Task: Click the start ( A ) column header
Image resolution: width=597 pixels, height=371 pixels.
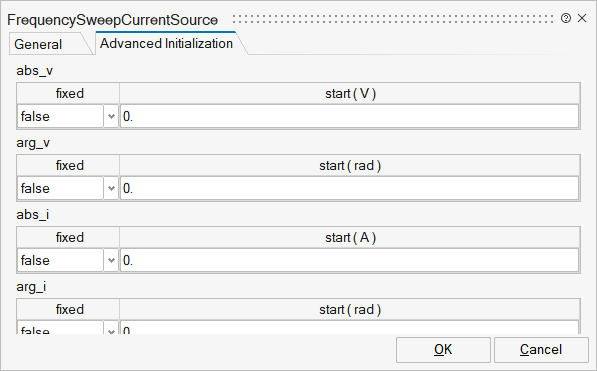Action: pos(350,237)
